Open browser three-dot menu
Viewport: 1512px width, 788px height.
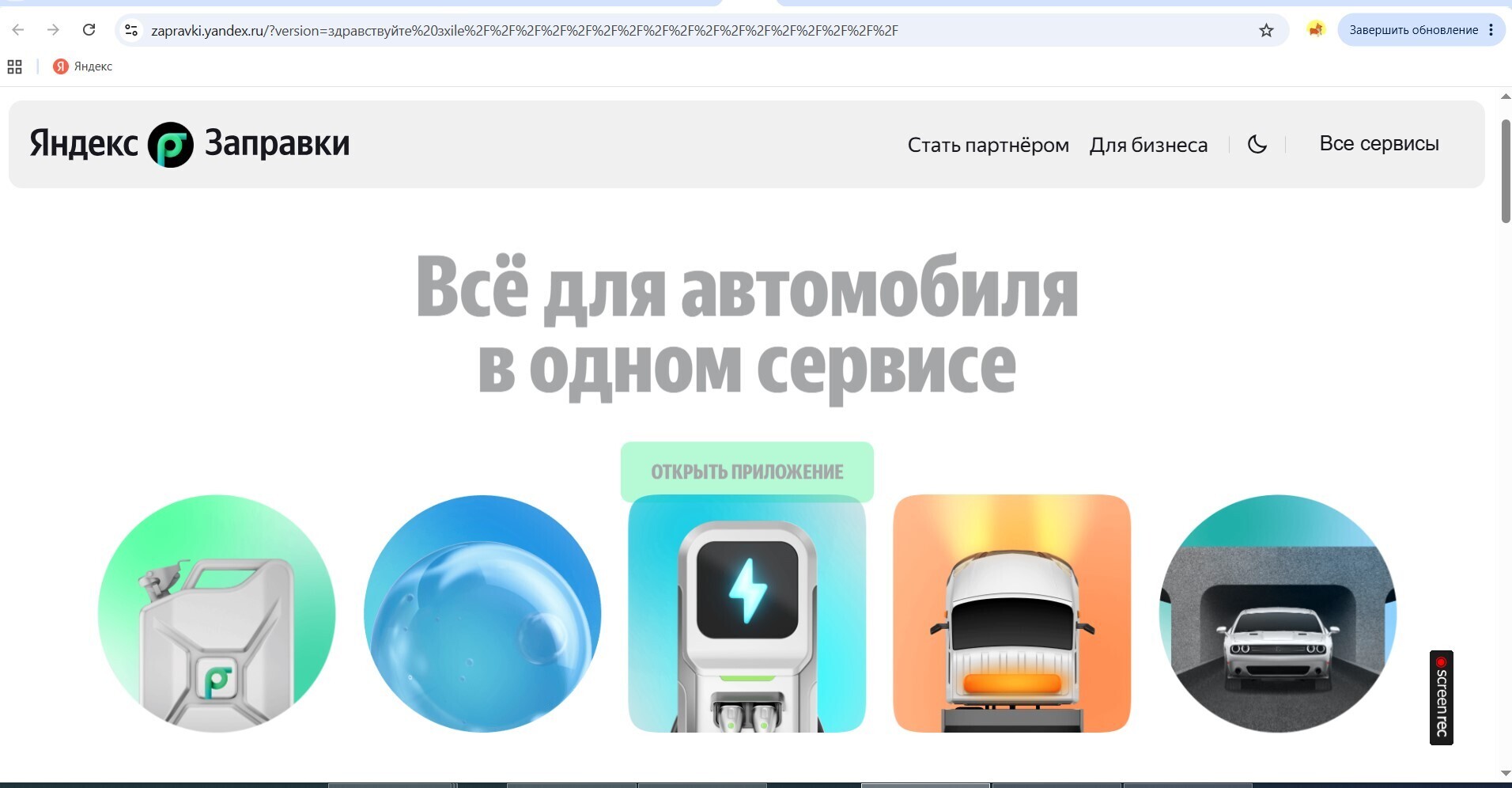(x=1491, y=30)
